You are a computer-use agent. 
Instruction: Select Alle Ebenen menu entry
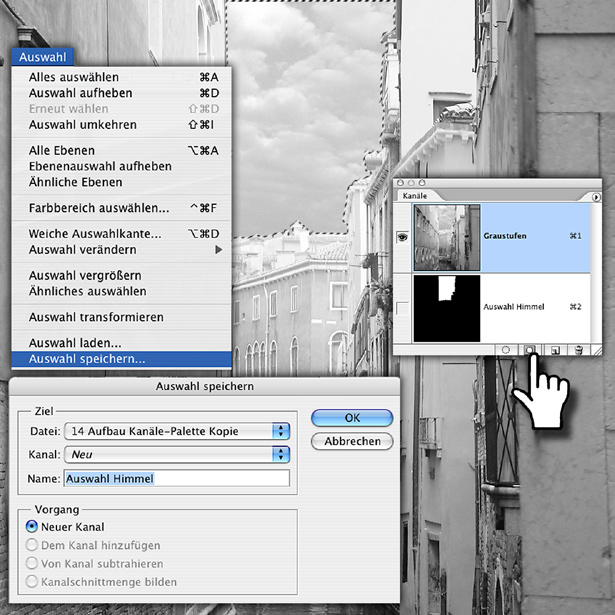point(122,151)
